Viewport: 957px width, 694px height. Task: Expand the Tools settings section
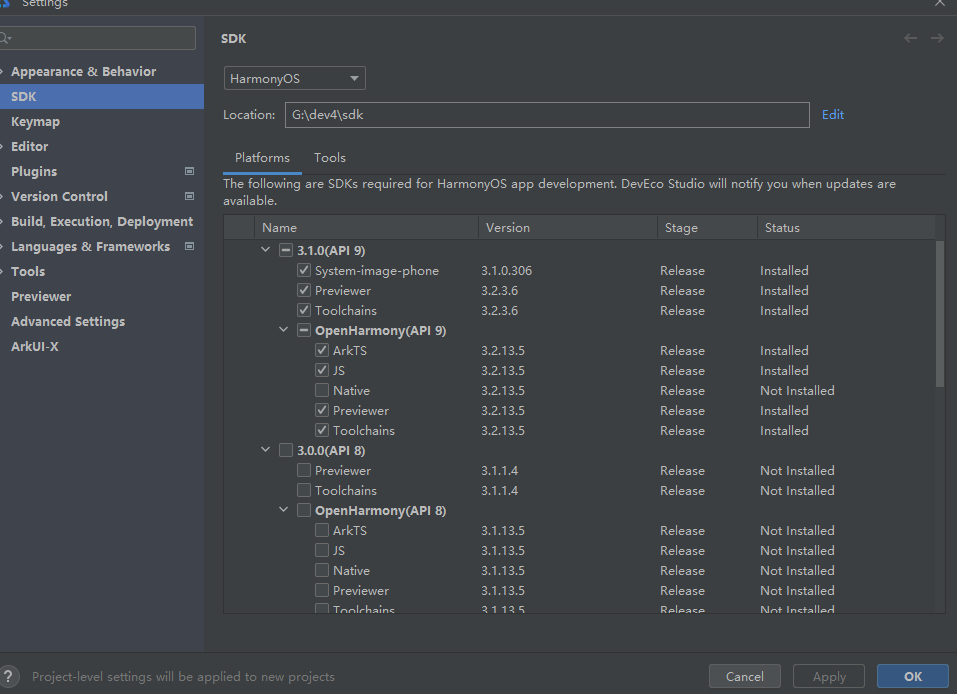2,272
